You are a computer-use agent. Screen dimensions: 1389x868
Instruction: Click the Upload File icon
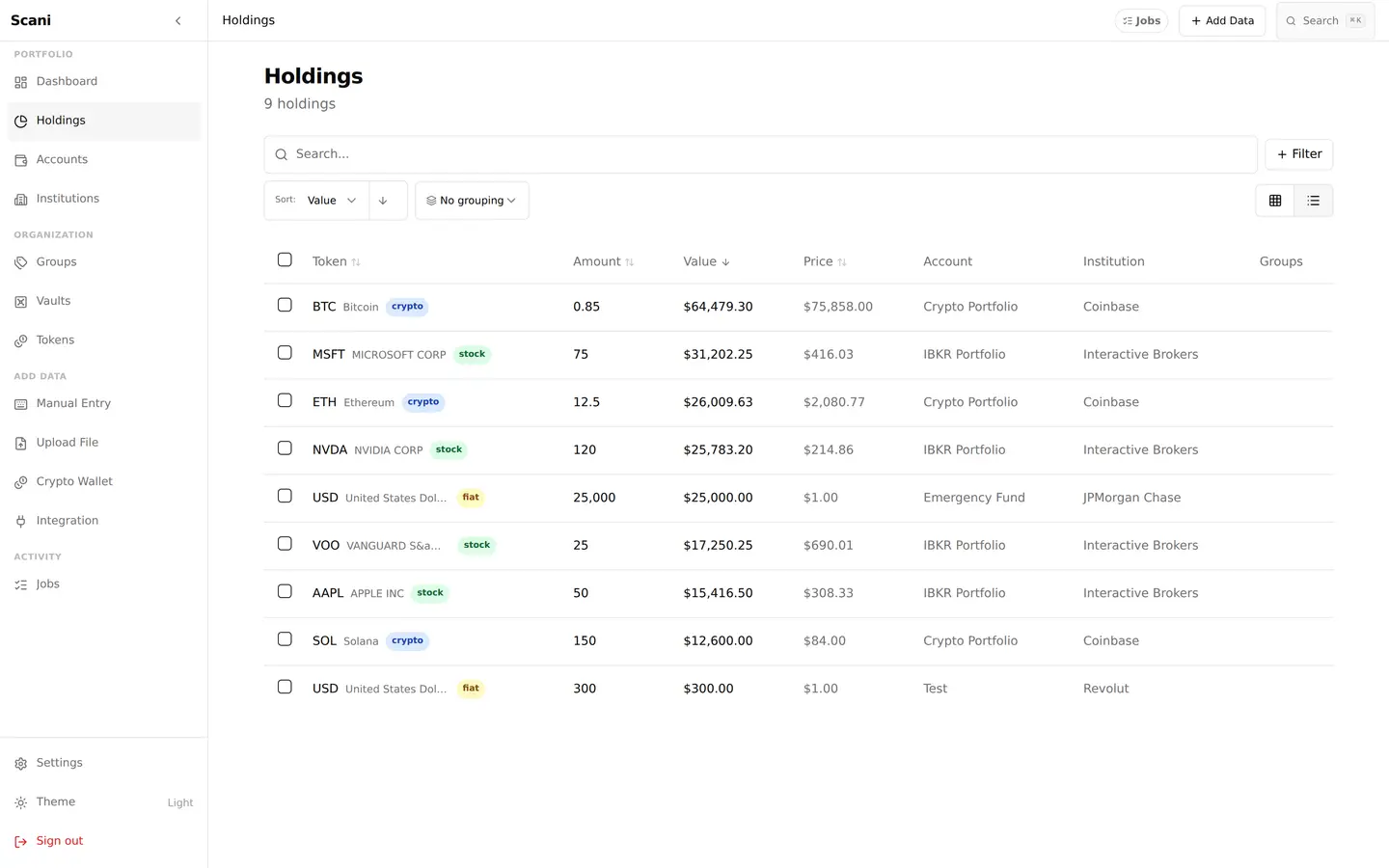[x=21, y=443]
